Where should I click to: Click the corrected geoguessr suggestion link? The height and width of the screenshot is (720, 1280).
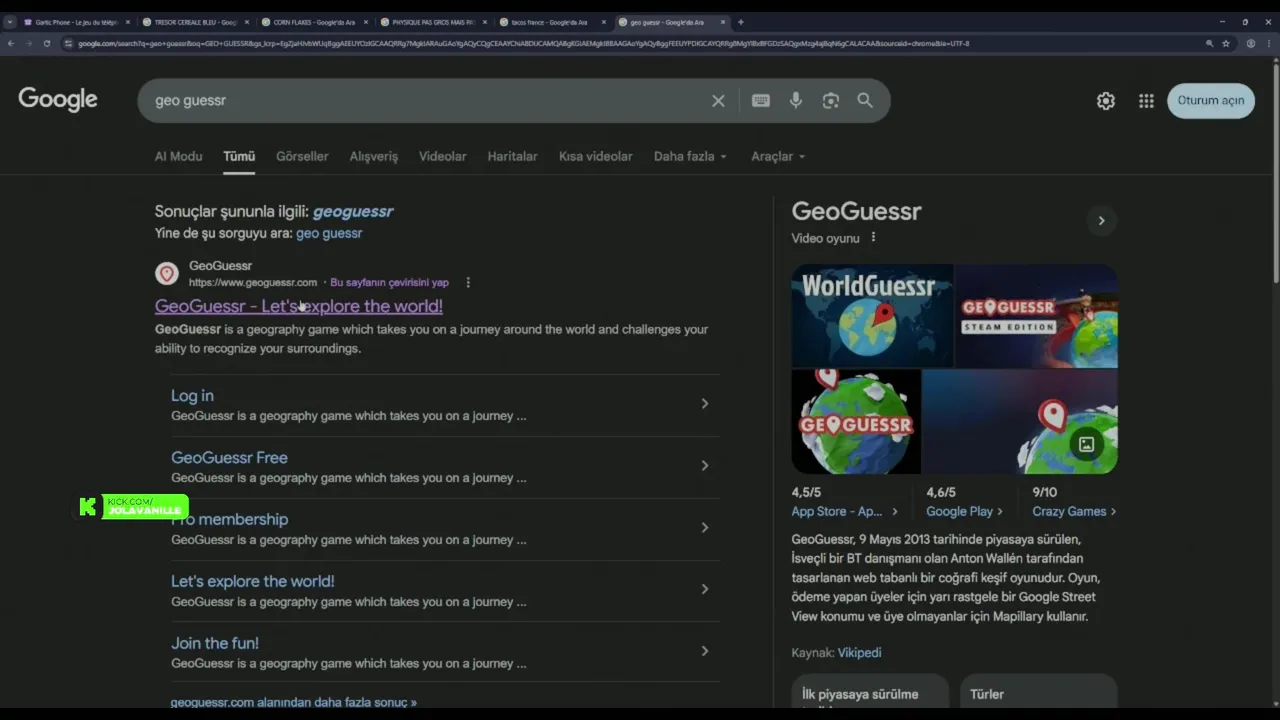(353, 212)
